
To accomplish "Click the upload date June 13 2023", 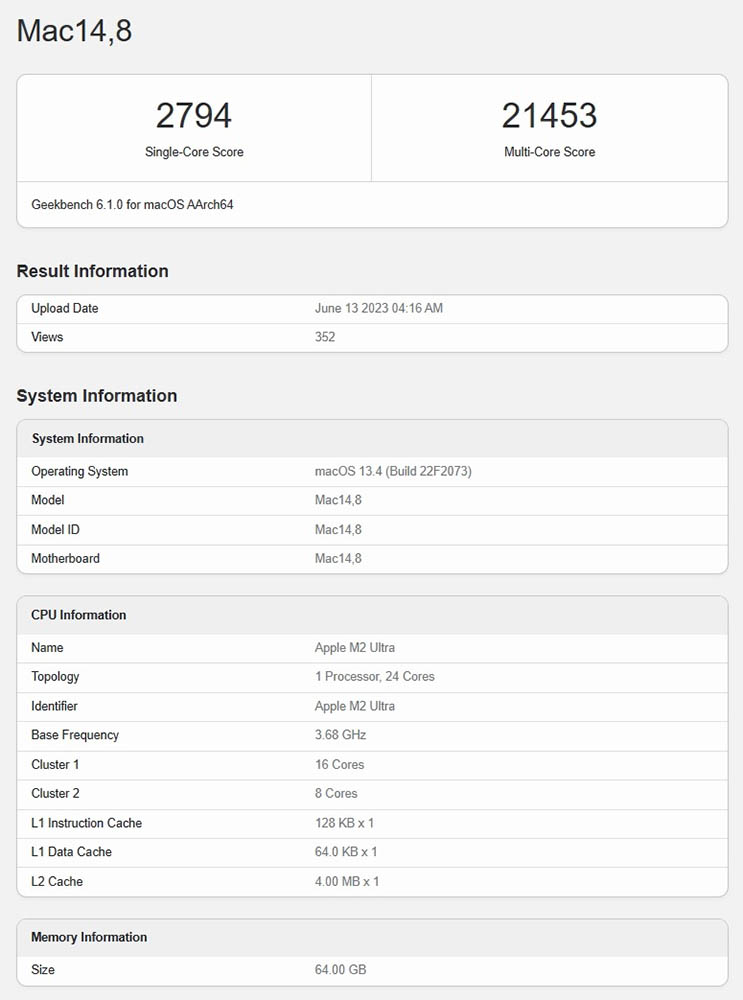I will (x=378, y=309).
